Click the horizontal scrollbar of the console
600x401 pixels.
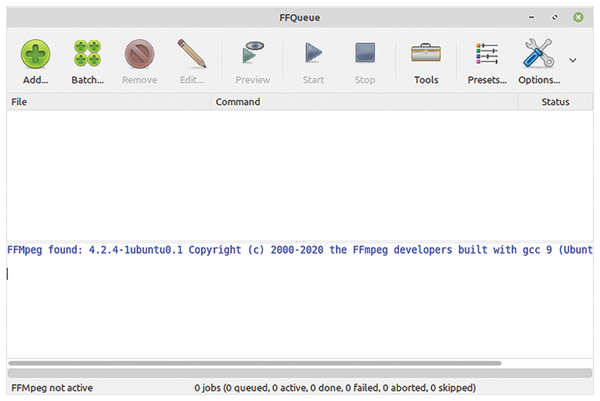point(255,363)
